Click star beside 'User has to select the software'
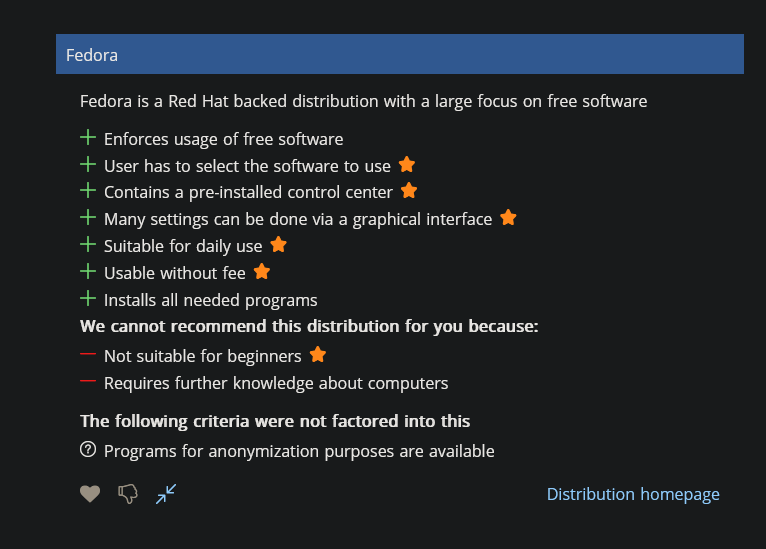766x549 pixels. coord(407,165)
